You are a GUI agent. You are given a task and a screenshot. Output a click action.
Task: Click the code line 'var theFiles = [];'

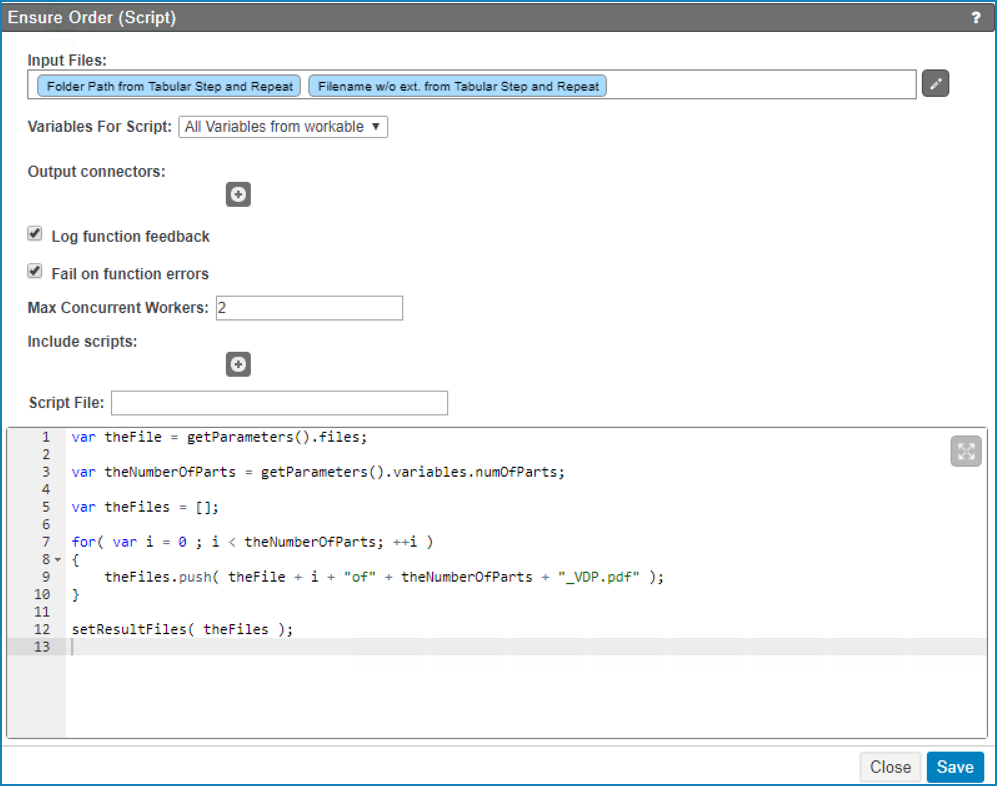(x=145, y=507)
